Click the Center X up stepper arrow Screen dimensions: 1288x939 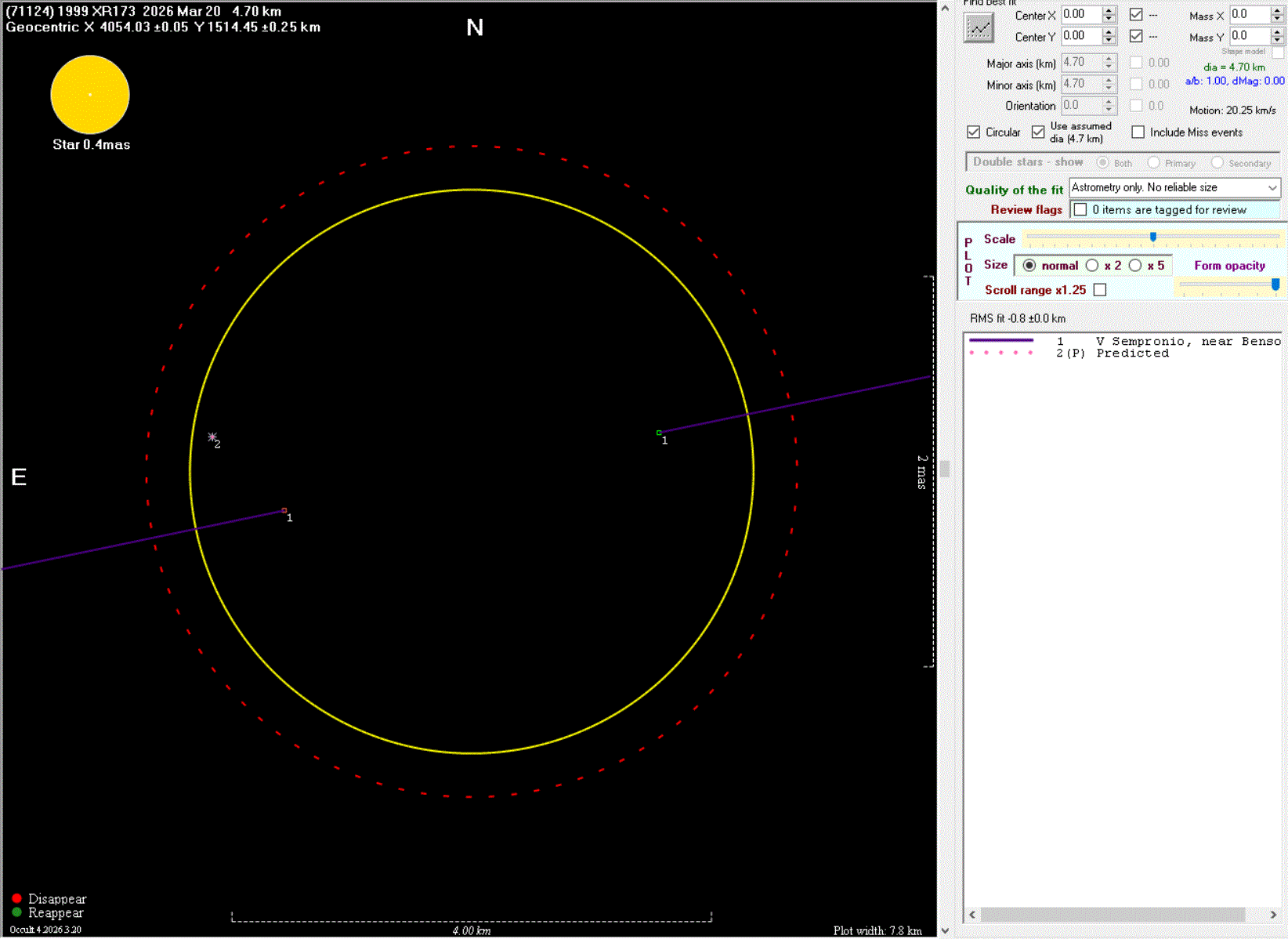(x=1109, y=11)
